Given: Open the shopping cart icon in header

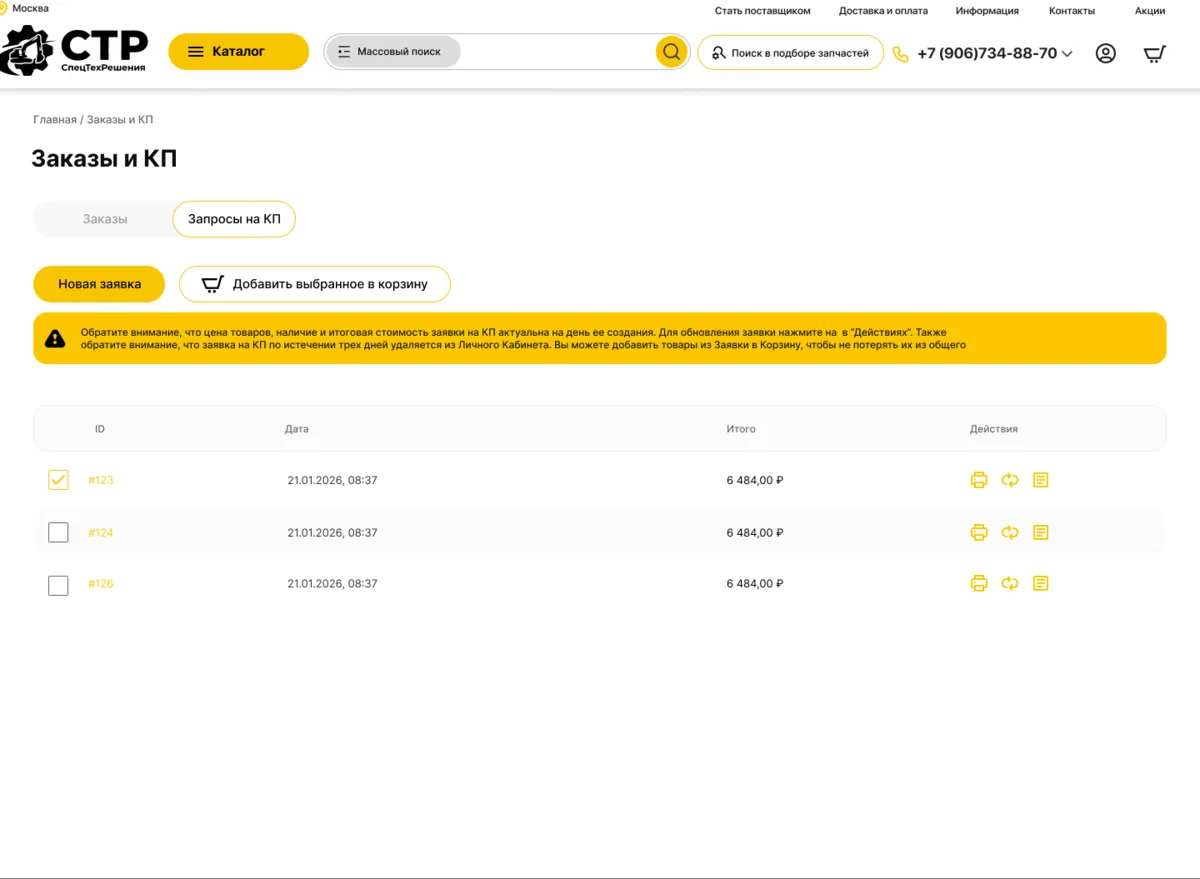Looking at the screenshot, I should (1155, 53).
